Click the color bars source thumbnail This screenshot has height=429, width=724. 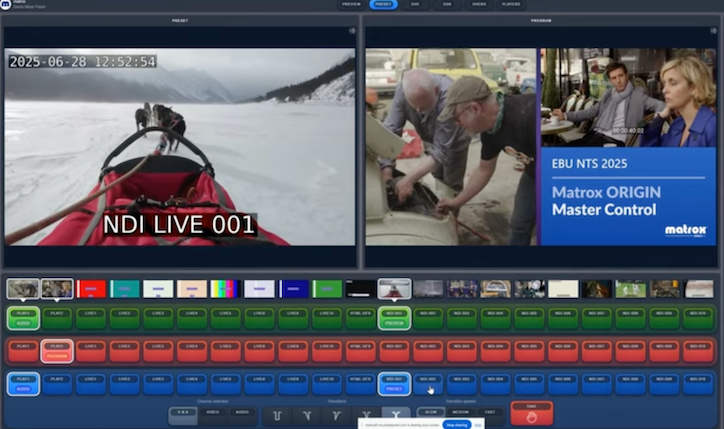pyautogui.click(x=225, y=289)
